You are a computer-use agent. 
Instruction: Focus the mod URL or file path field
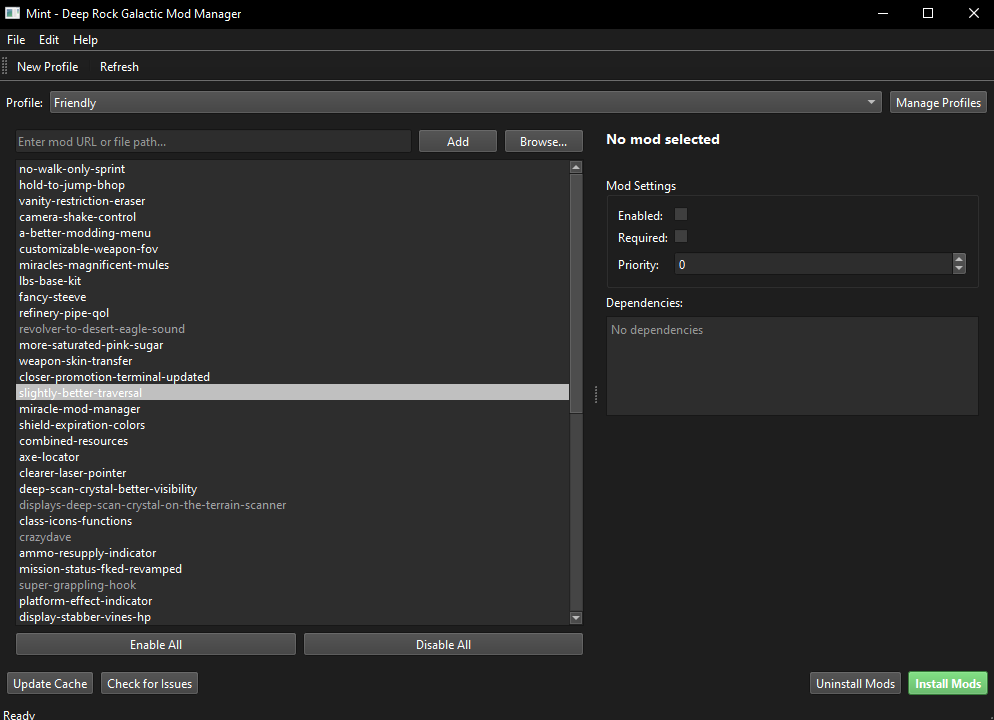(214, 142)
